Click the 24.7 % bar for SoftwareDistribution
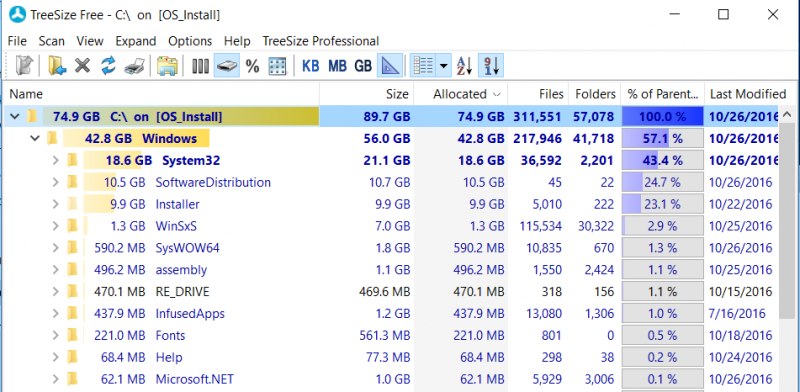The width and height of the screenshot is (800, 392). tap(662, 182)
